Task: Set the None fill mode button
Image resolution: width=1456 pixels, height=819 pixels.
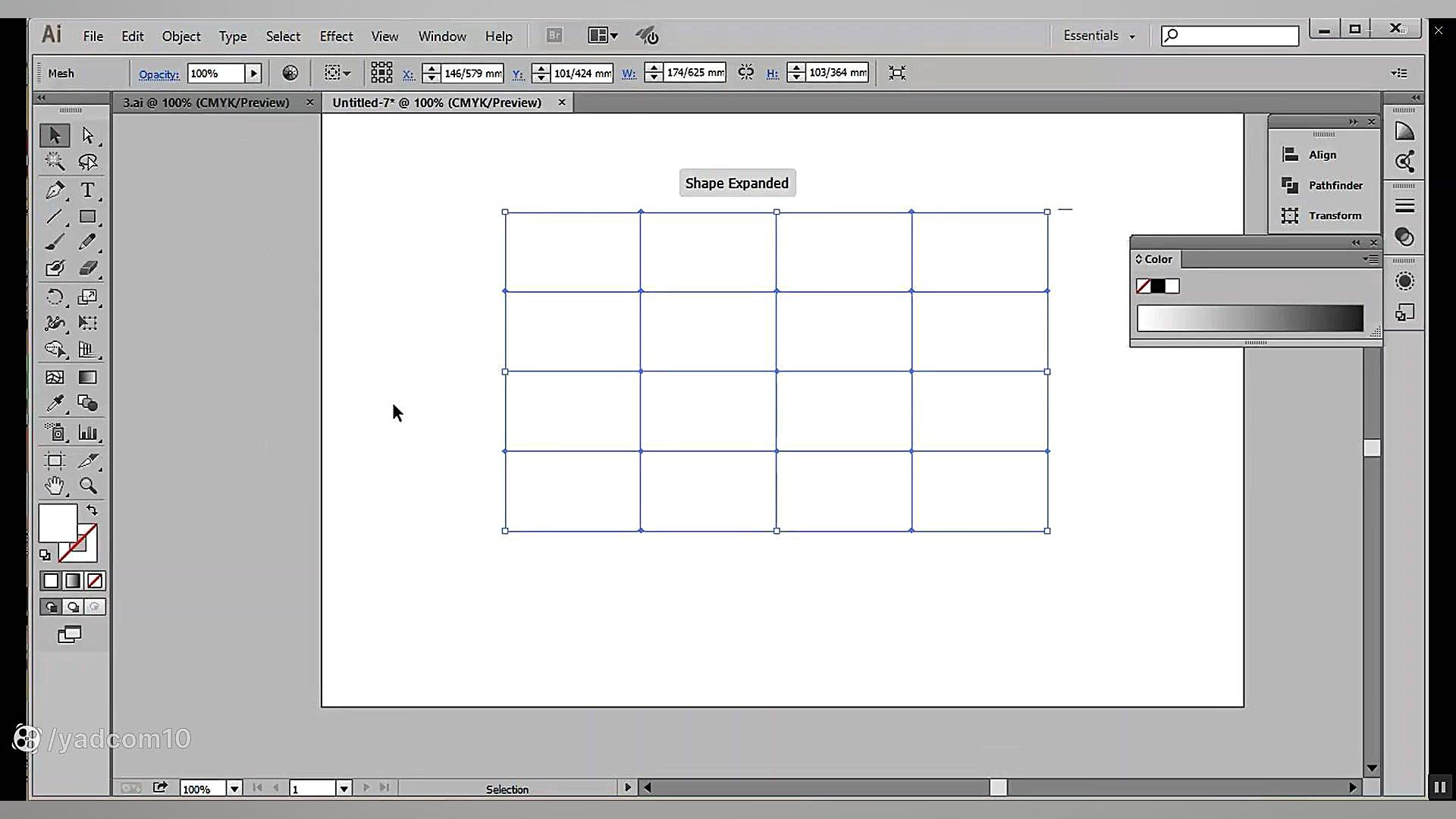Action: (95, 581)
